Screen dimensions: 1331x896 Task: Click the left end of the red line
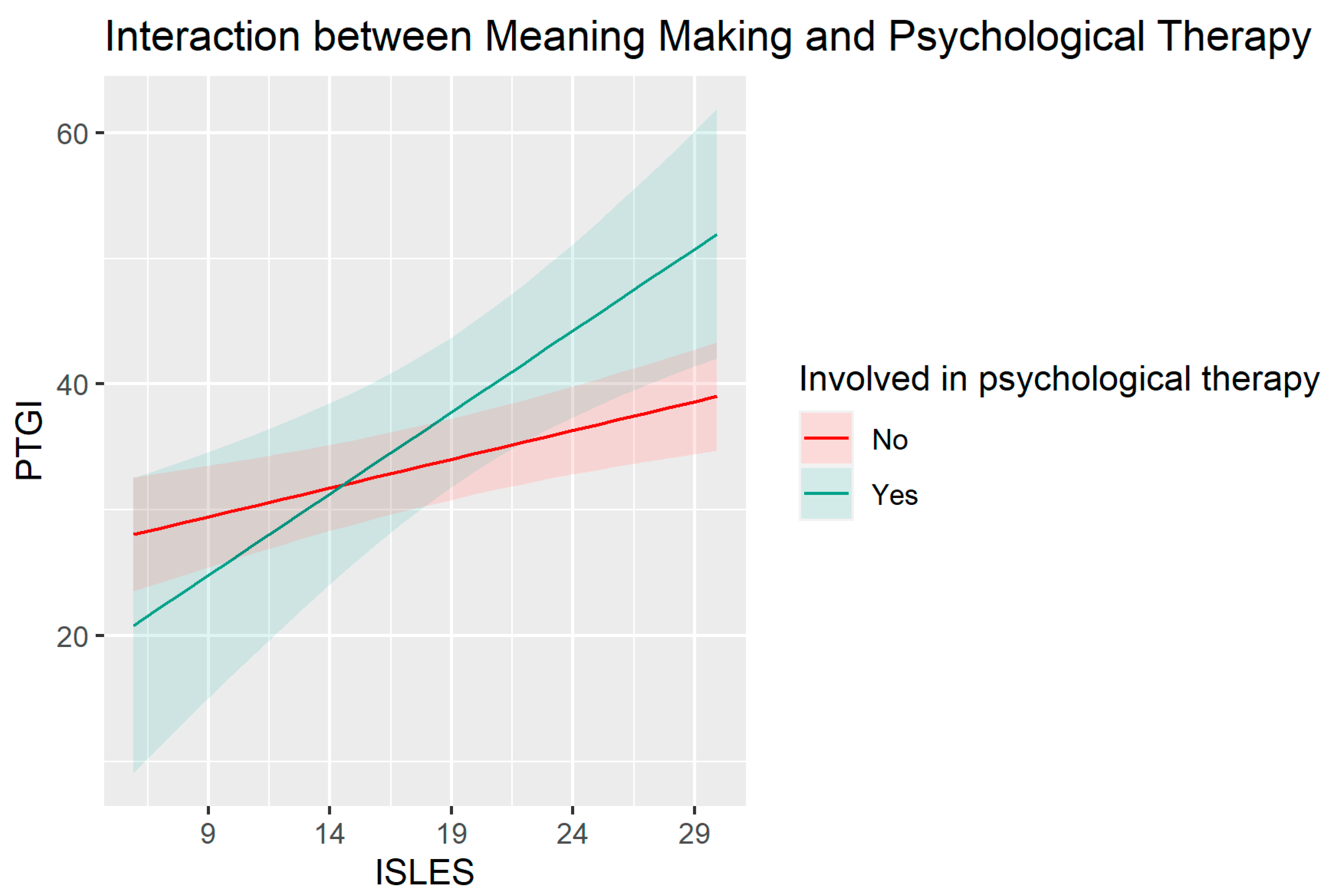coord(135,534)
